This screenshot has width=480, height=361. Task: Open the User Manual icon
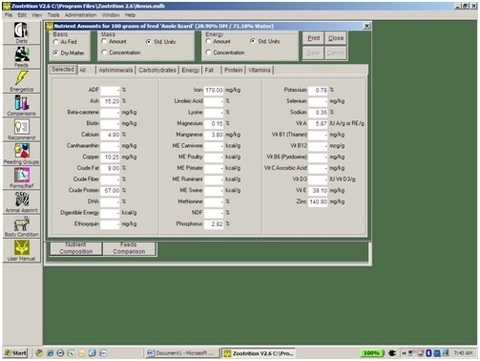[21, 251]
